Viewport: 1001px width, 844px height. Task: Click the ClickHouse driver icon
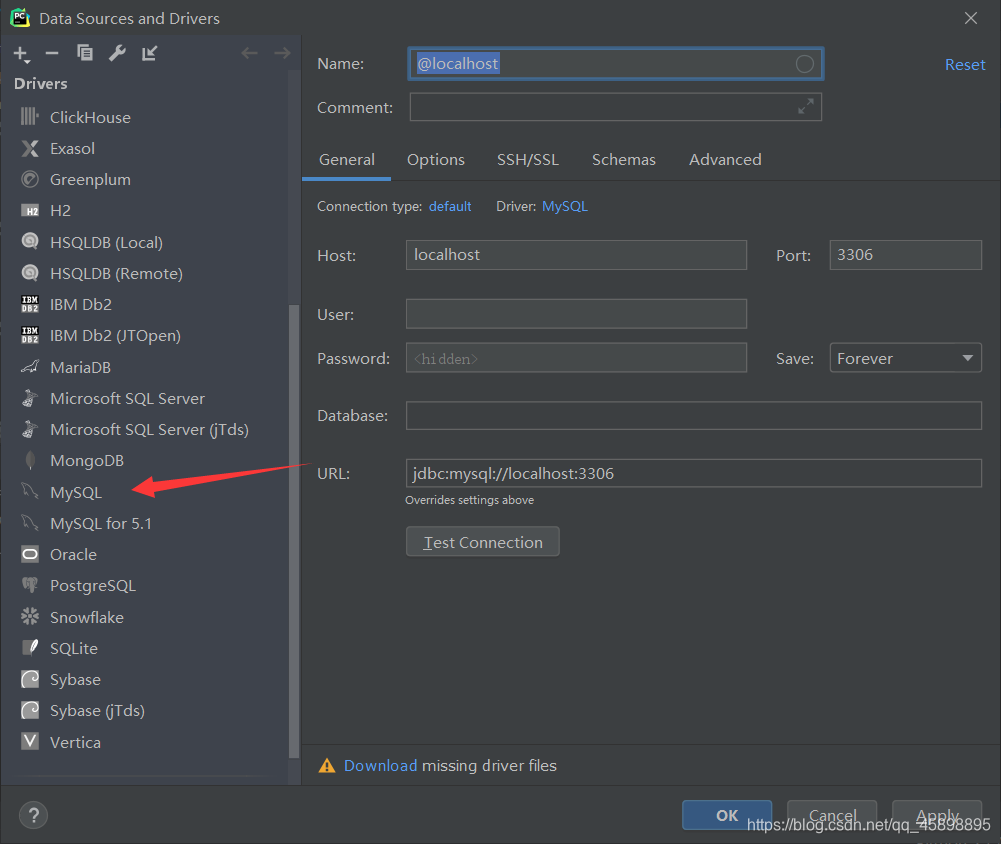tap(29, 116)
